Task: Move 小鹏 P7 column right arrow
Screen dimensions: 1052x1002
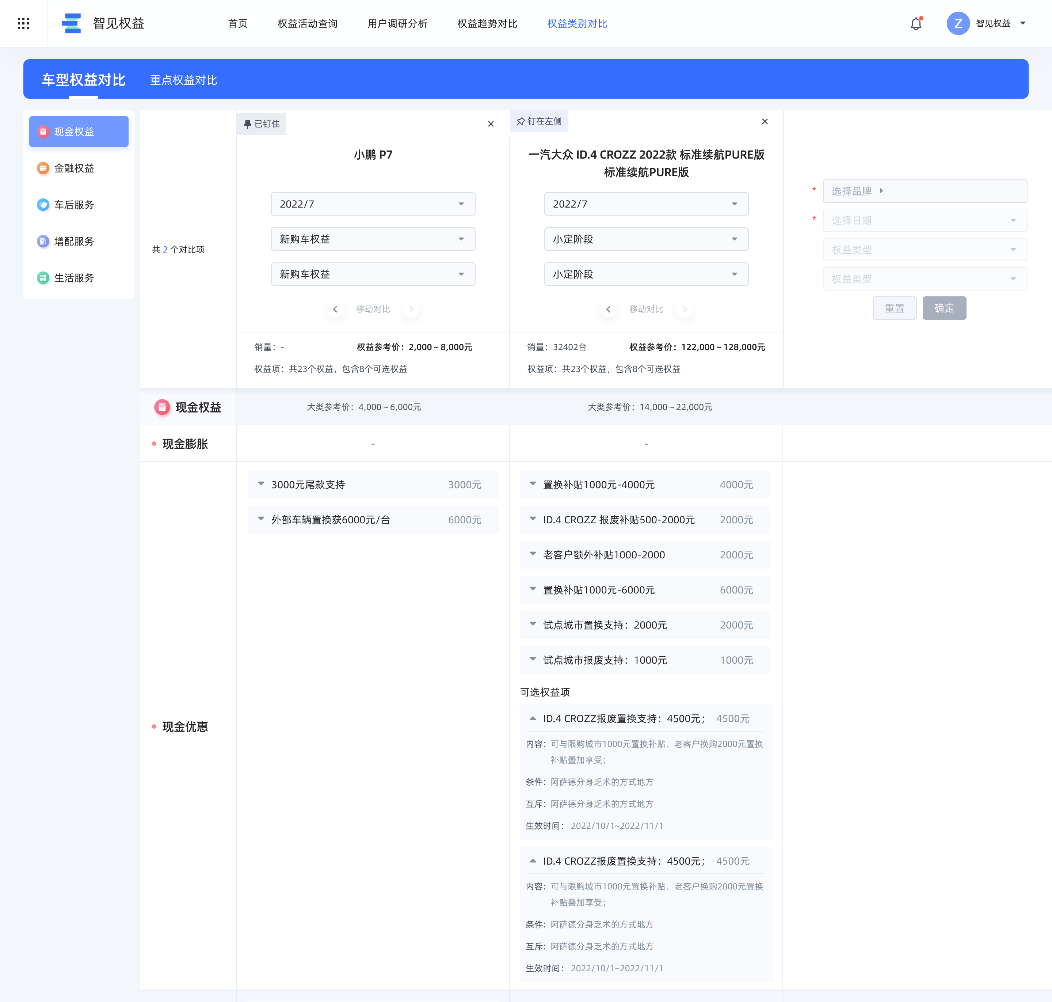Action: (411, 309)
